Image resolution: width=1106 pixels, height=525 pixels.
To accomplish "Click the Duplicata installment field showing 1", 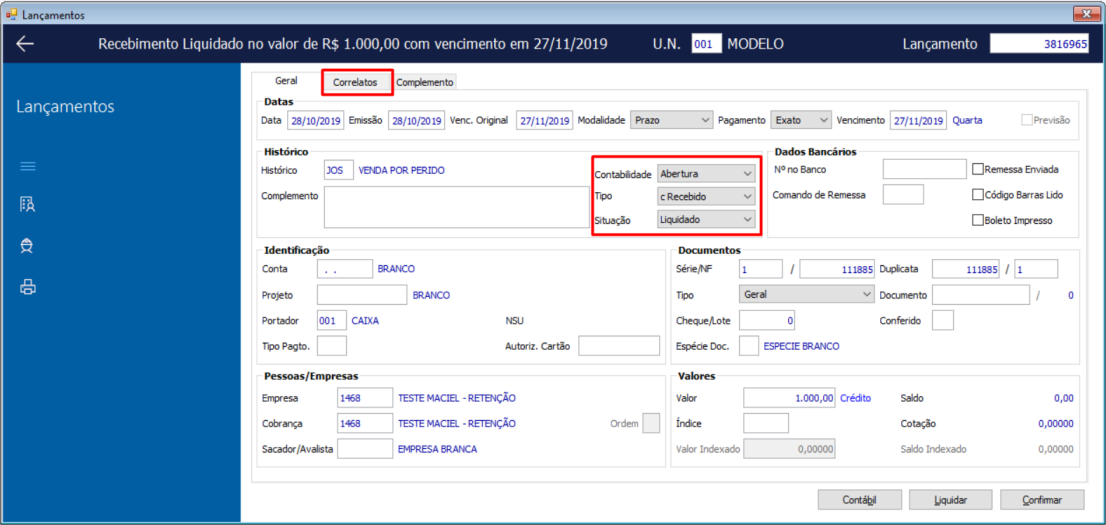I will (x=1036, y=269).
